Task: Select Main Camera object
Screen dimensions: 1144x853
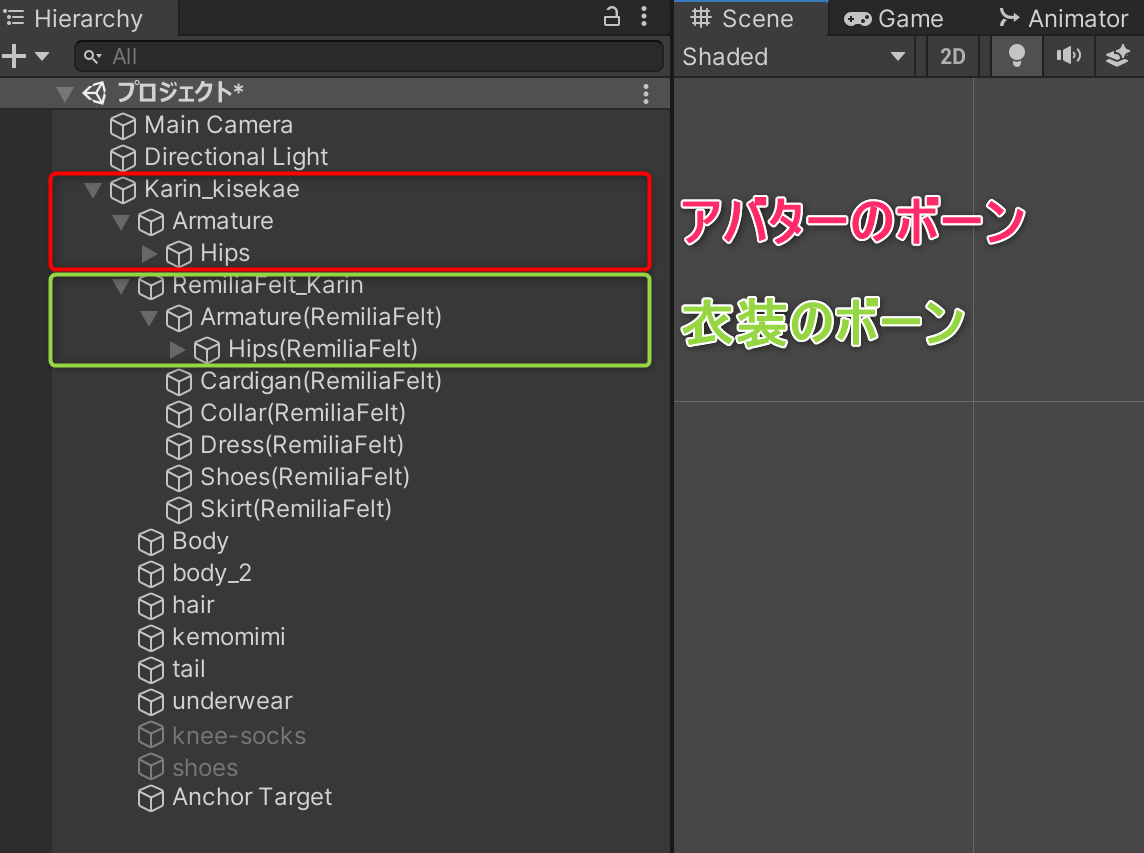Action: click(218, 125)
